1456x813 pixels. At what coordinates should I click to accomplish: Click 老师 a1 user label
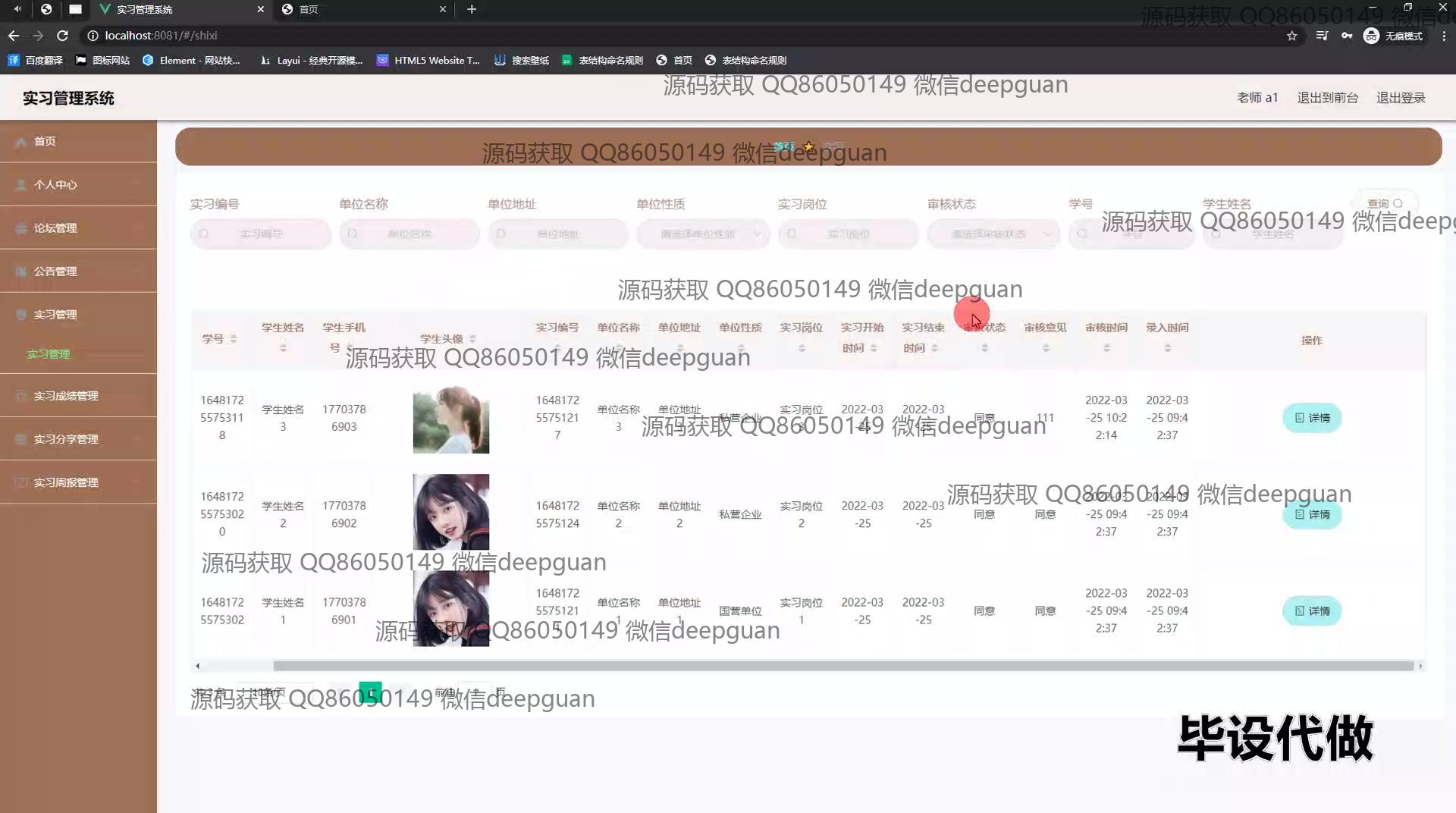[x=1257, y=98]
